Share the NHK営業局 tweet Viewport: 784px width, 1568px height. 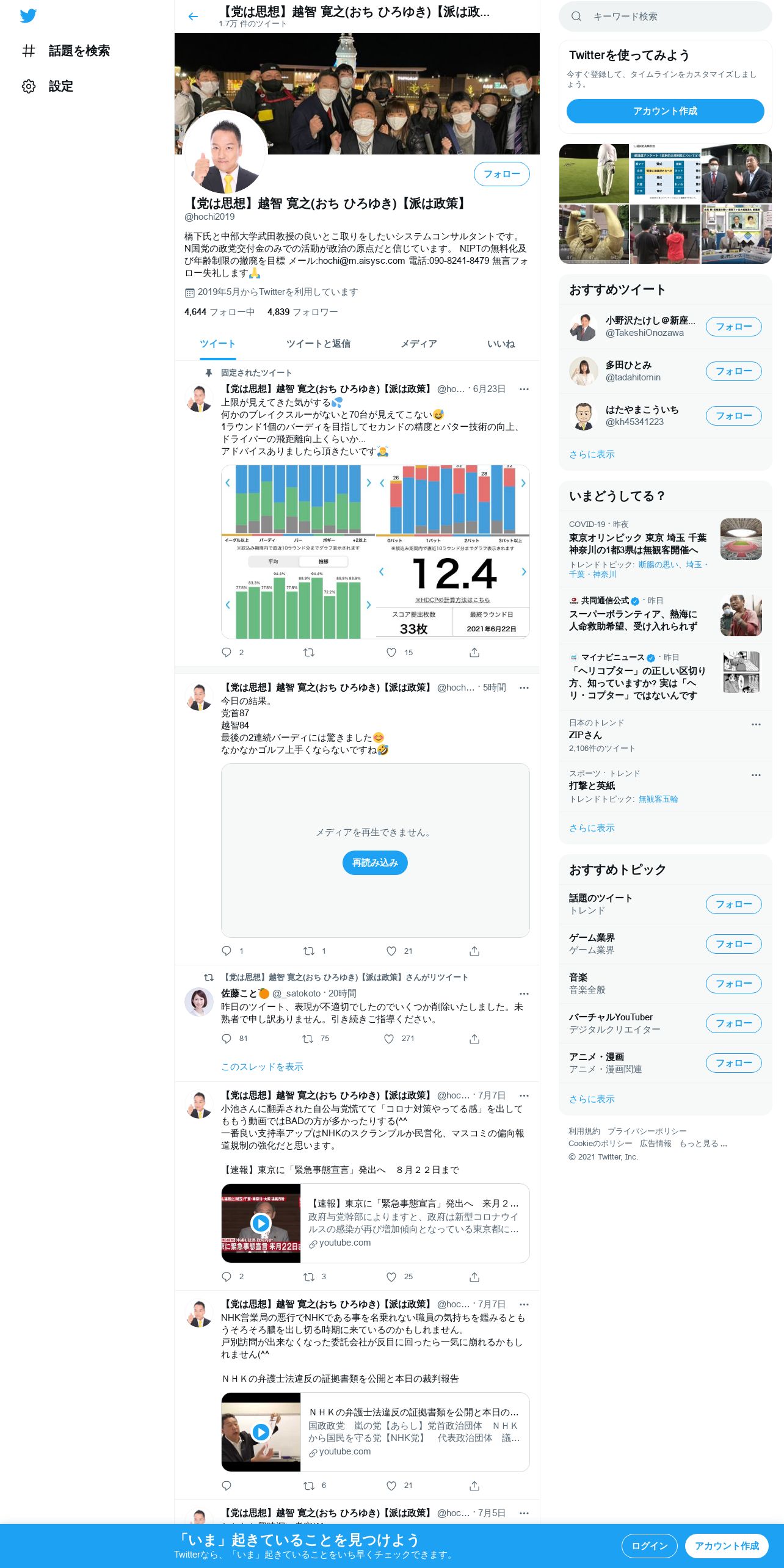(474, 1486)
